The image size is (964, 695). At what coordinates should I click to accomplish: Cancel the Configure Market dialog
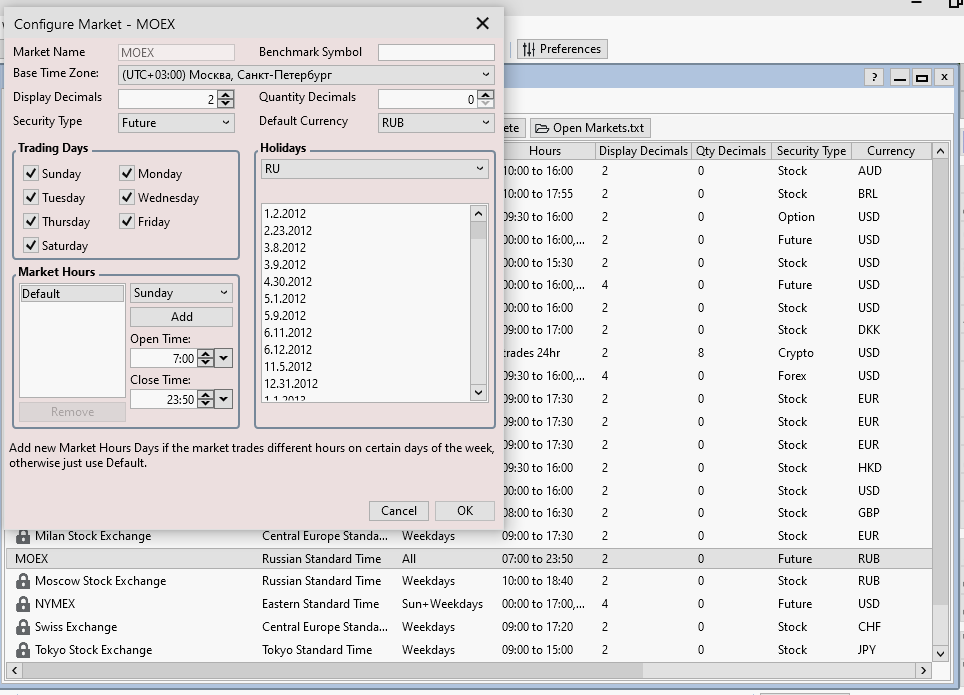click(398, 510)
